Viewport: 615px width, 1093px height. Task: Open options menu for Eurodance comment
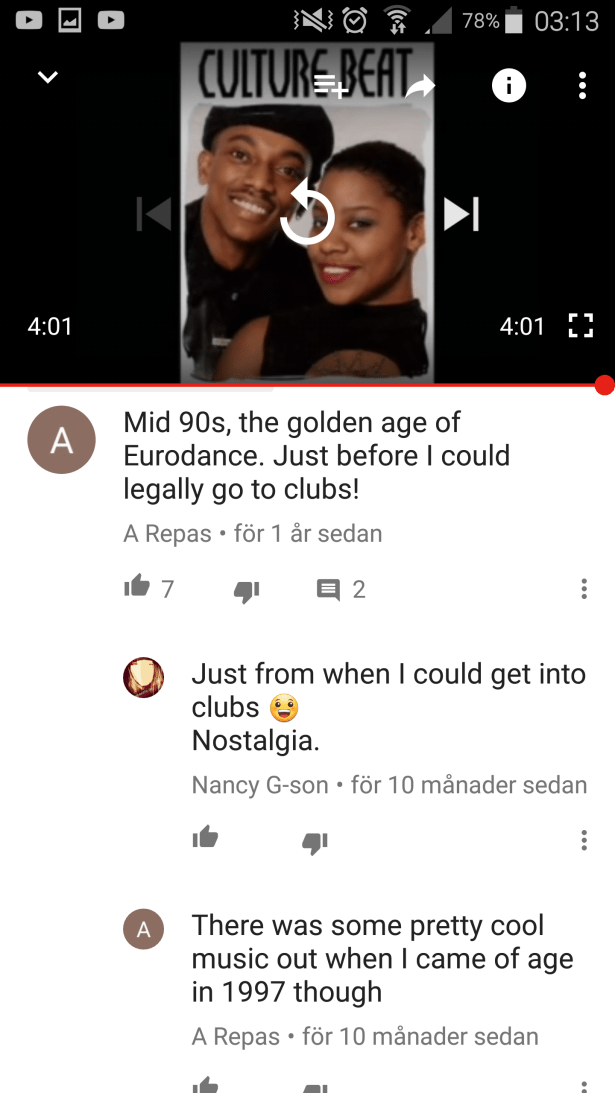coord(584,589)
